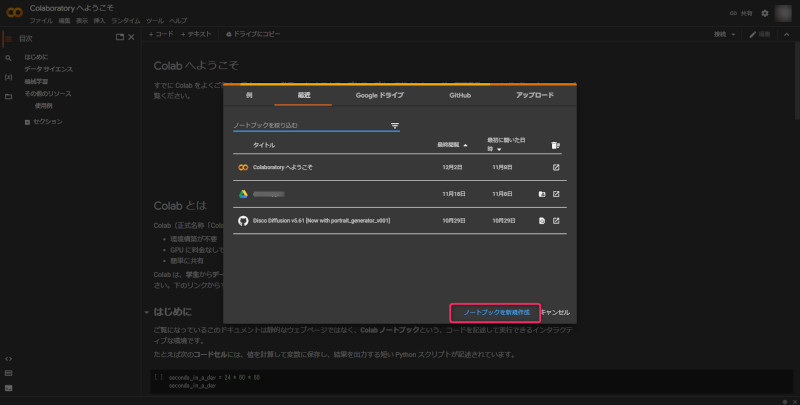Click the 12月2日 date cell
Image resolution: width=800 pixels, height=405 pixels.
(454, 167)
